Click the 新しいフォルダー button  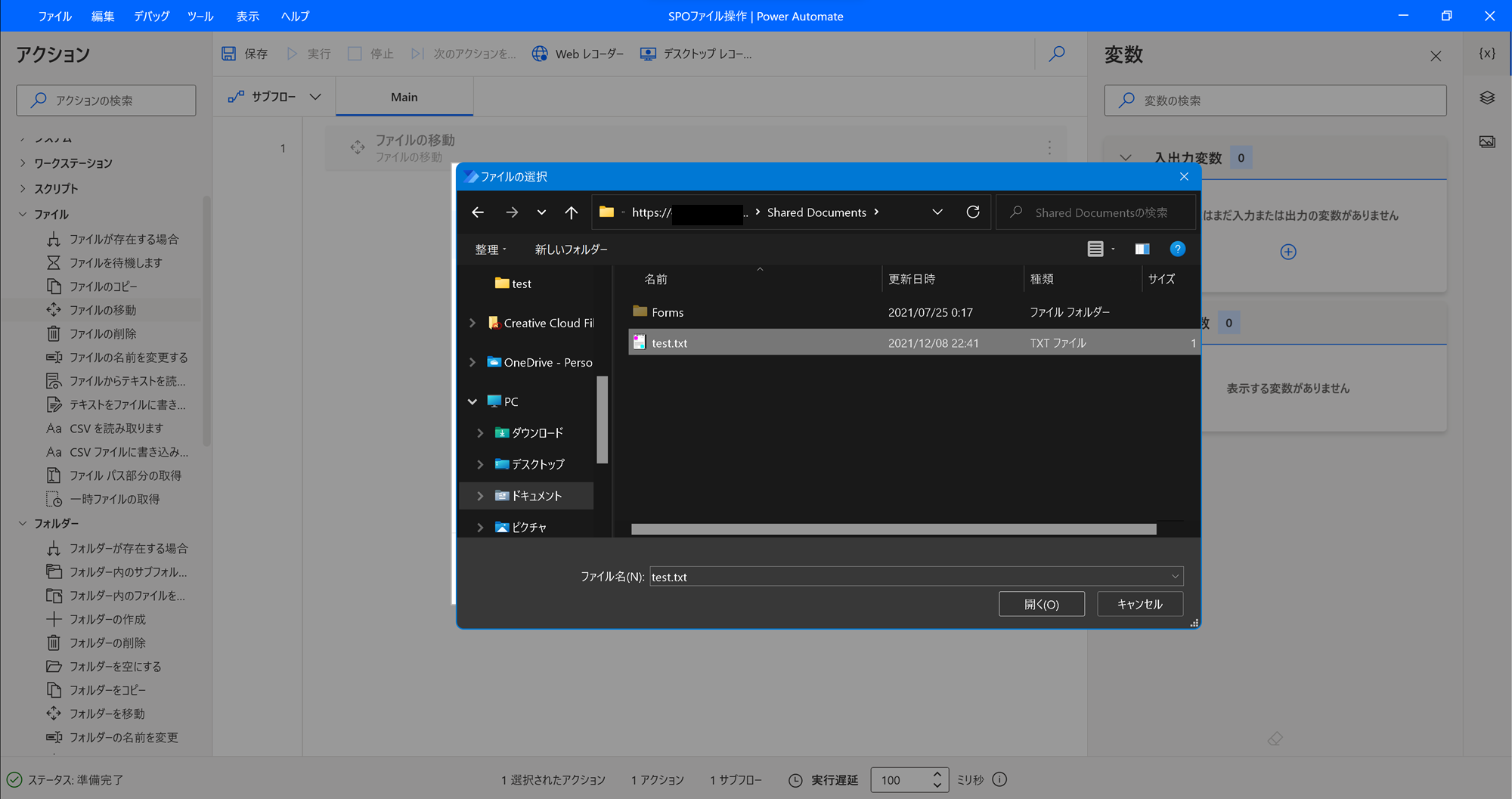point(571,249)
